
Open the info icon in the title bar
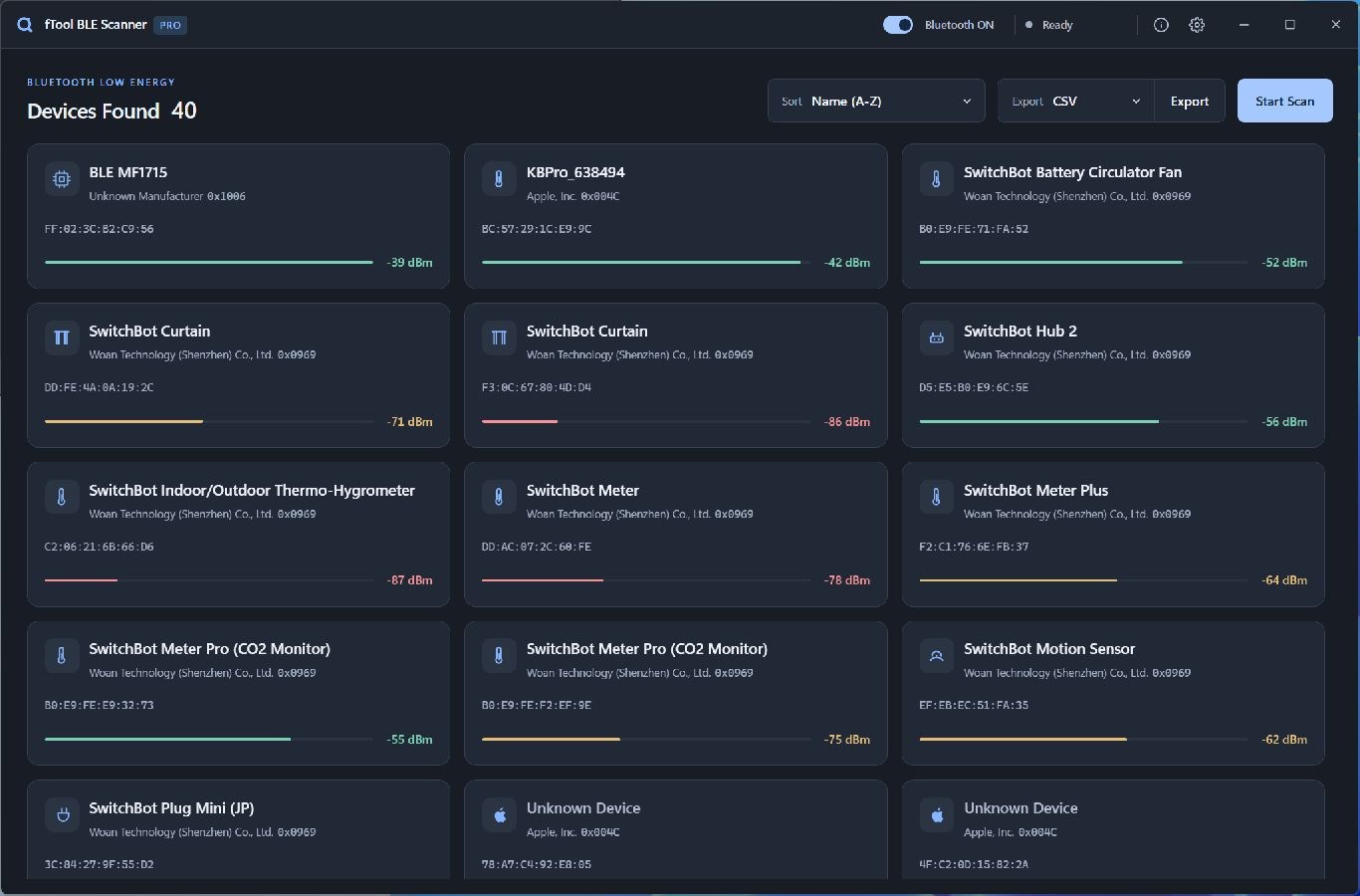click(1161, 25)
